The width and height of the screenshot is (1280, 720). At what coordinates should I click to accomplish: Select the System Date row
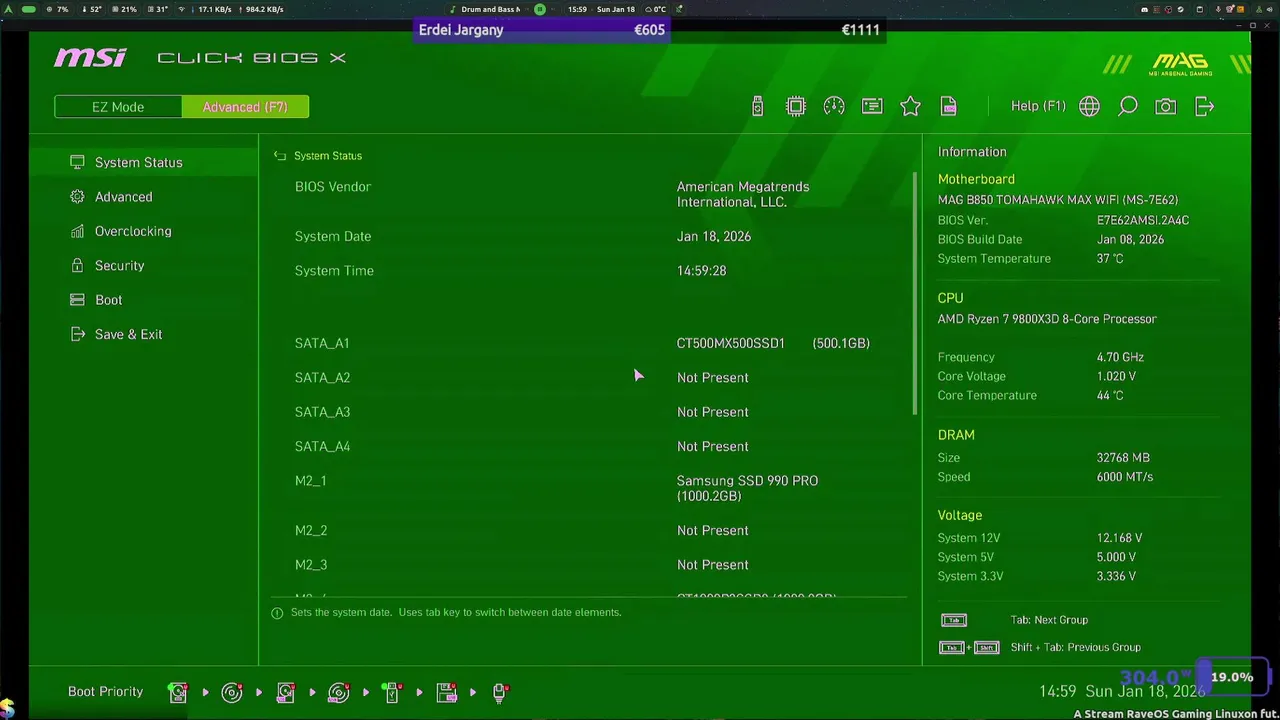(x=590, y=236)
